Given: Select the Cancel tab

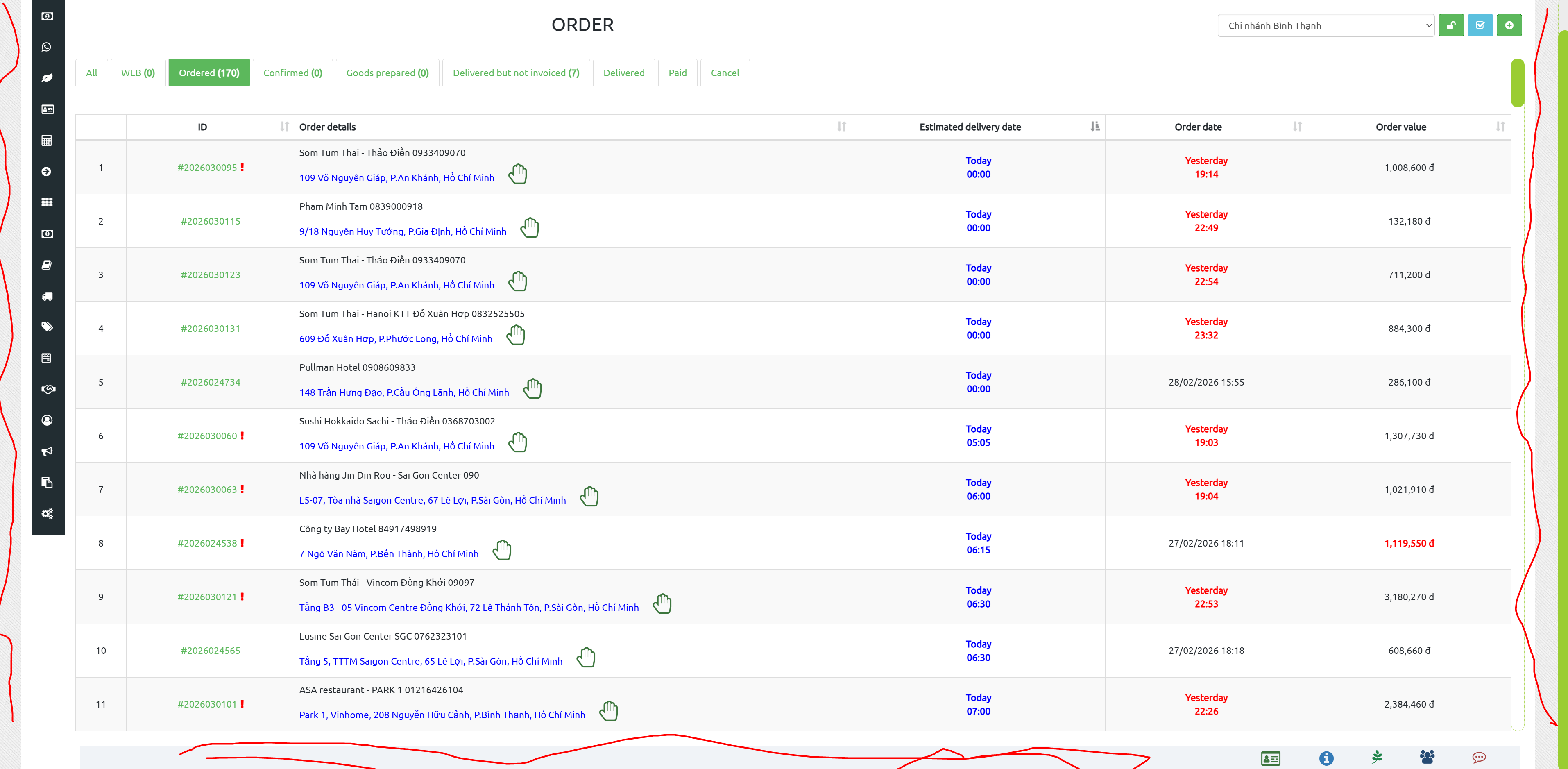Looking at the screenshot, I should [724, 73].
